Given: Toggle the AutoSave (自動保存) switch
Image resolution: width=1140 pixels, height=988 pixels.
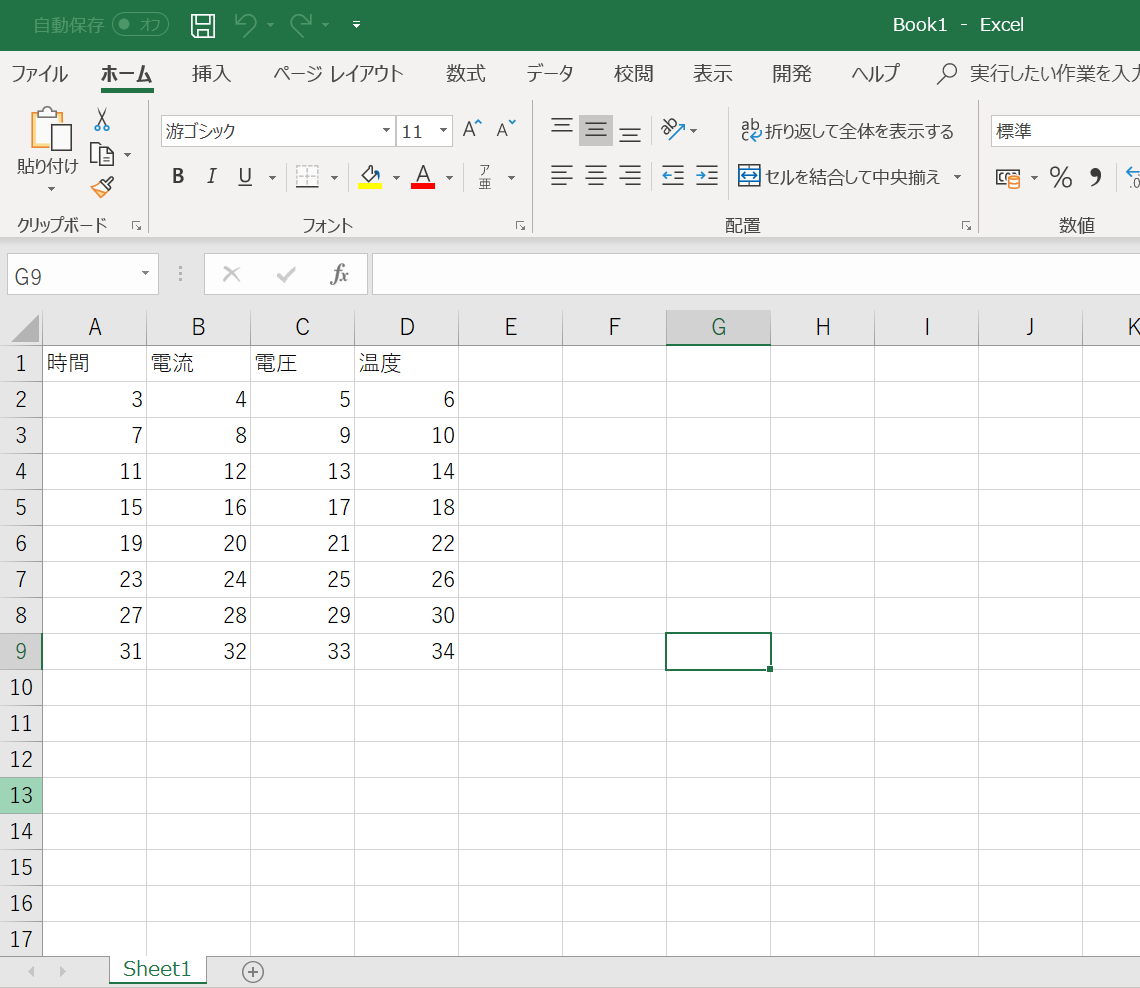Looking at the screenshot, I should 140,25.
